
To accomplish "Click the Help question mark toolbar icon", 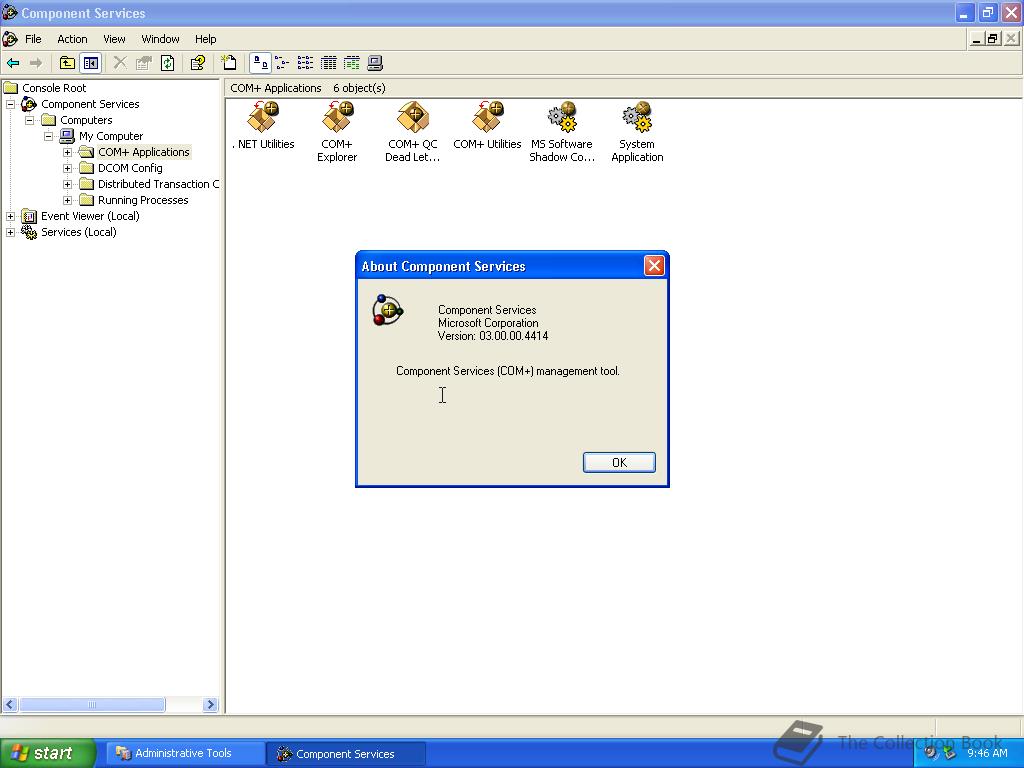I will coord(198,63).
